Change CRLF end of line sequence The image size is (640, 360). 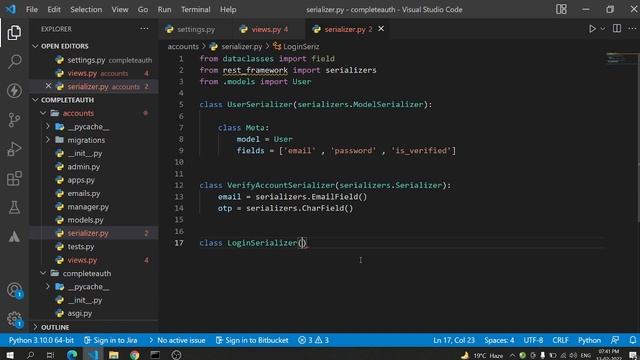[x=560, y=340]
